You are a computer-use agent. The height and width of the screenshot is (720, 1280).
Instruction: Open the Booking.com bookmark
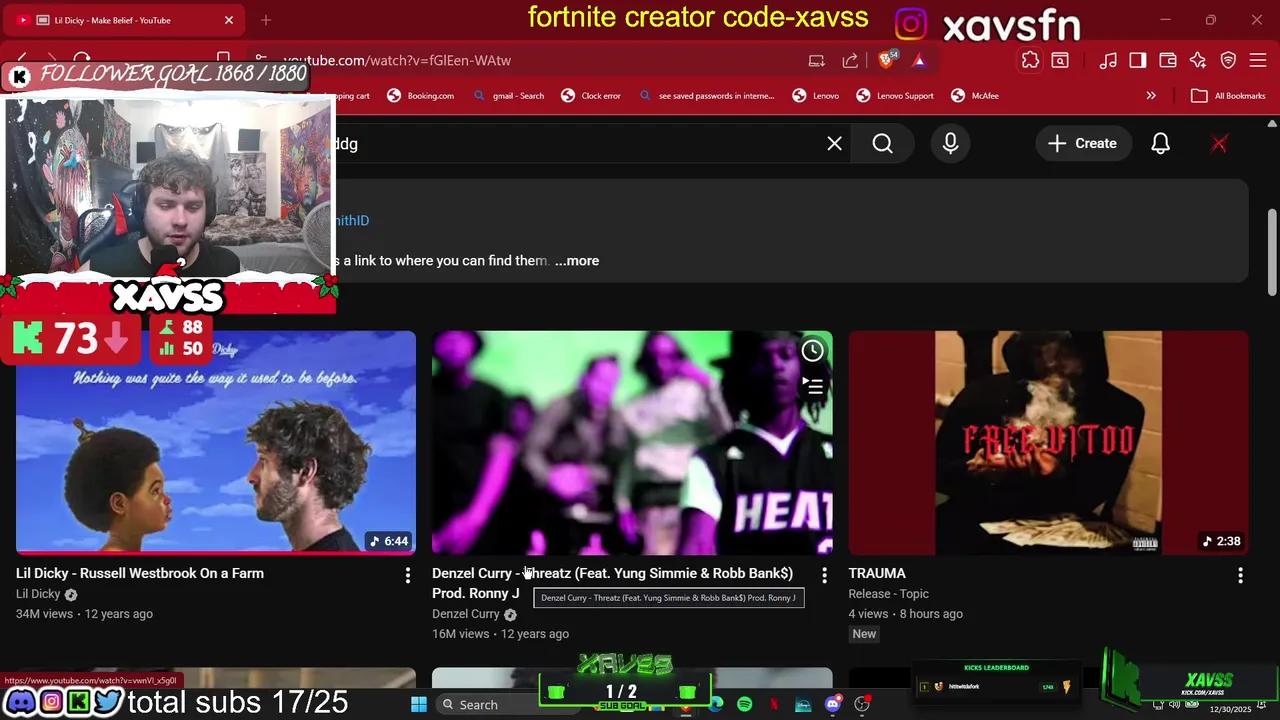tap(421, 96)
